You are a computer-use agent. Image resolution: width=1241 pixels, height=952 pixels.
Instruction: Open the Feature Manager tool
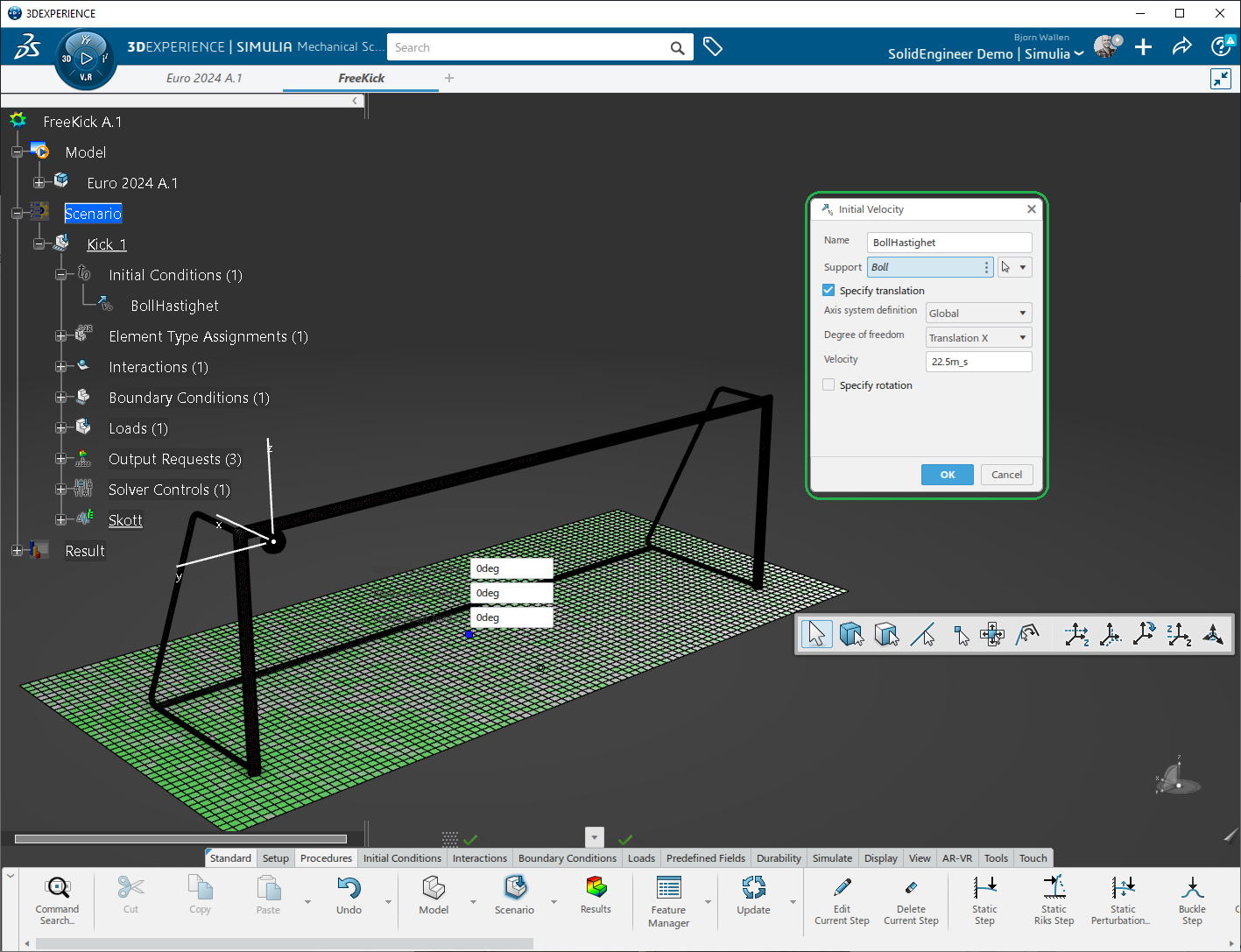668,888
